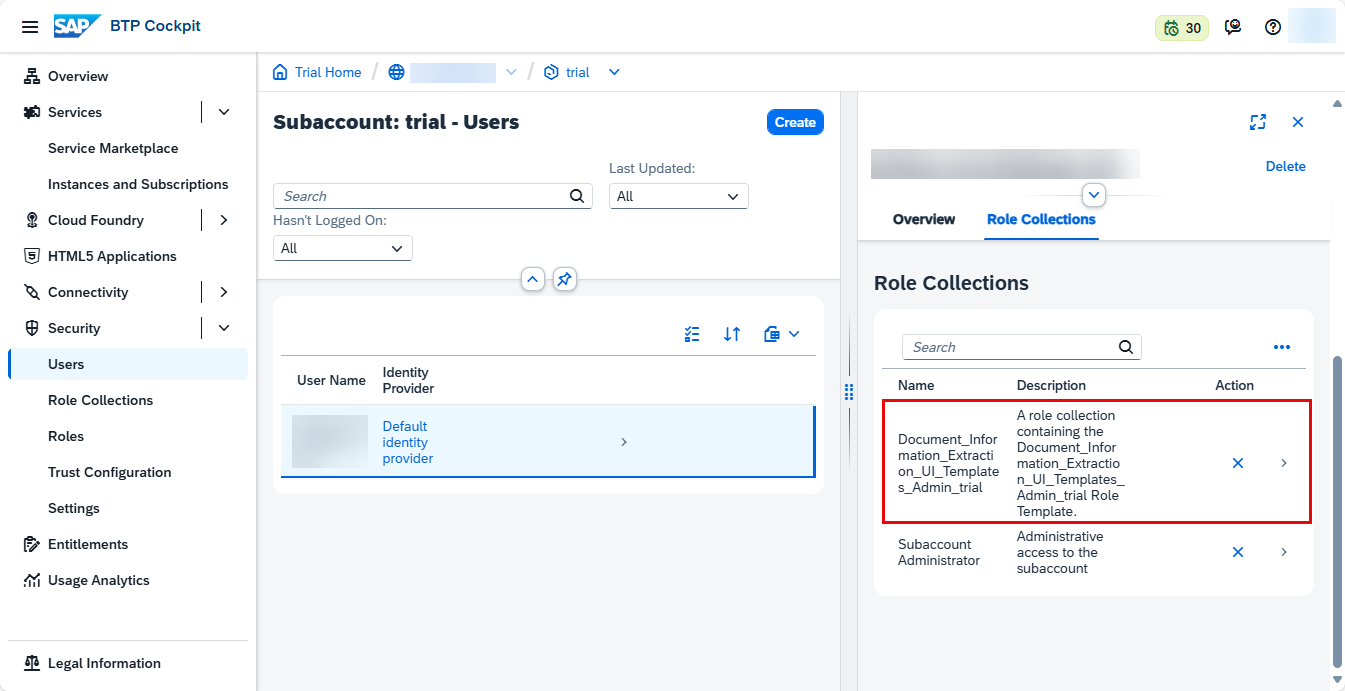Open the Hasn't Logged On dropdown

click(343, 248)
